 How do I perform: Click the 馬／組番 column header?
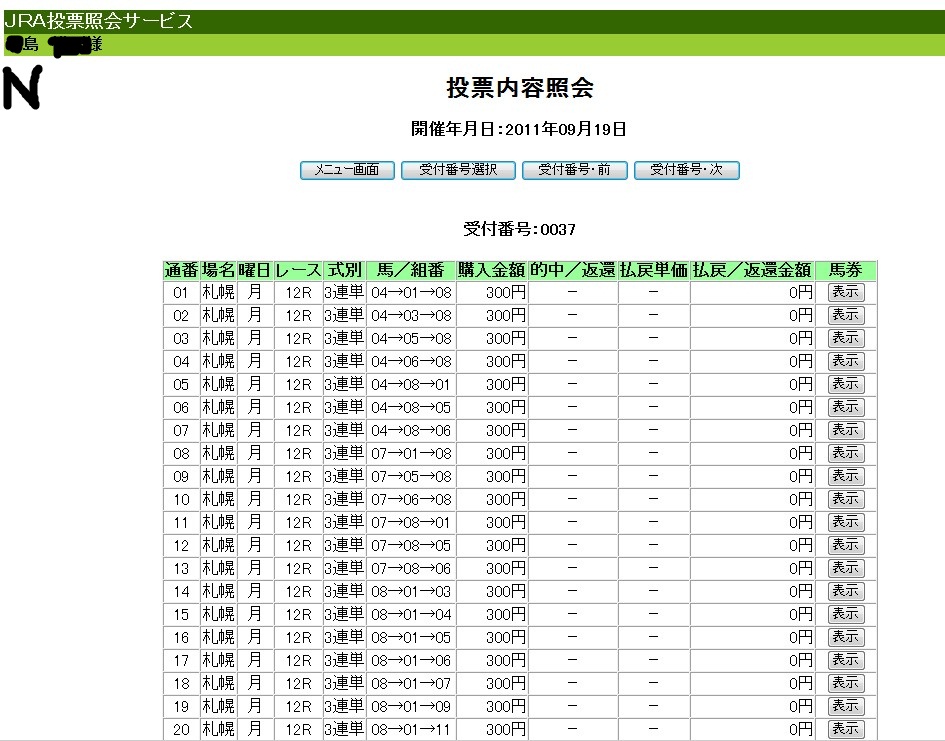[x=411, y=270]
